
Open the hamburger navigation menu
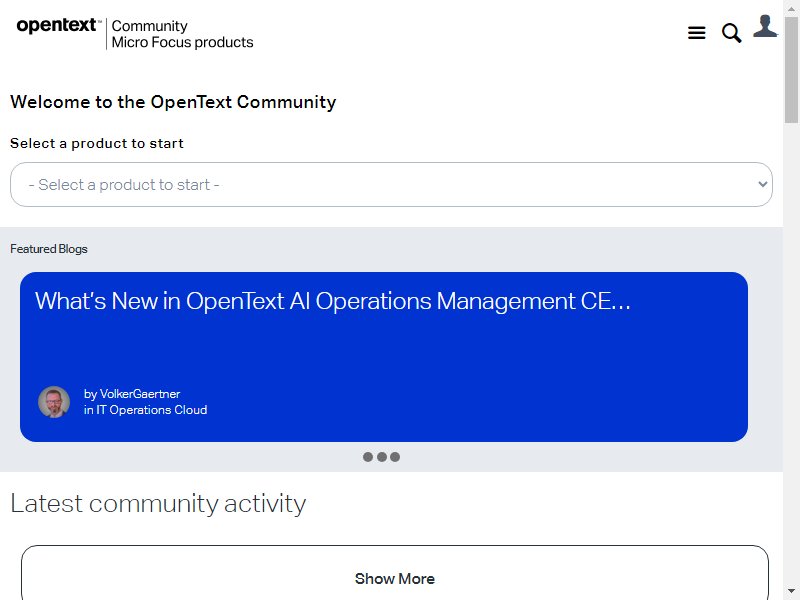(696, 33)
